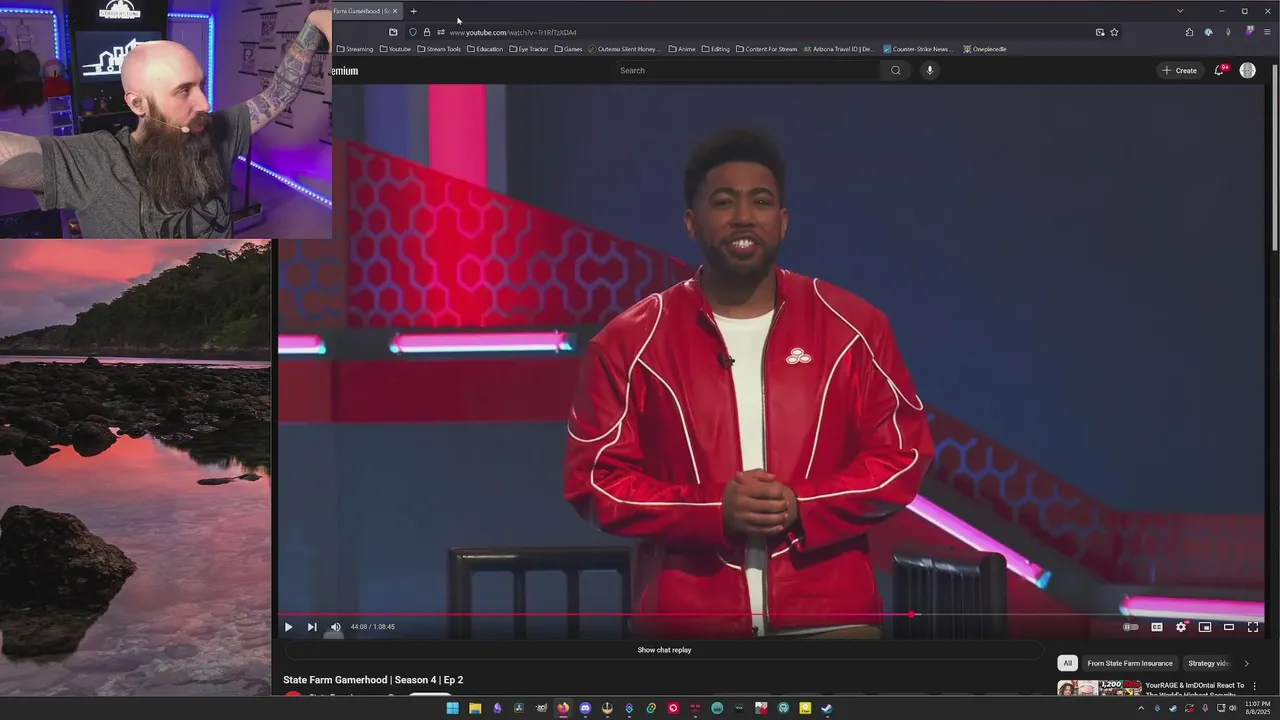The height and width of the screenshot is (720, 1280).
Task: Mute the video volume speaker icon
Action: click(336, 627)
